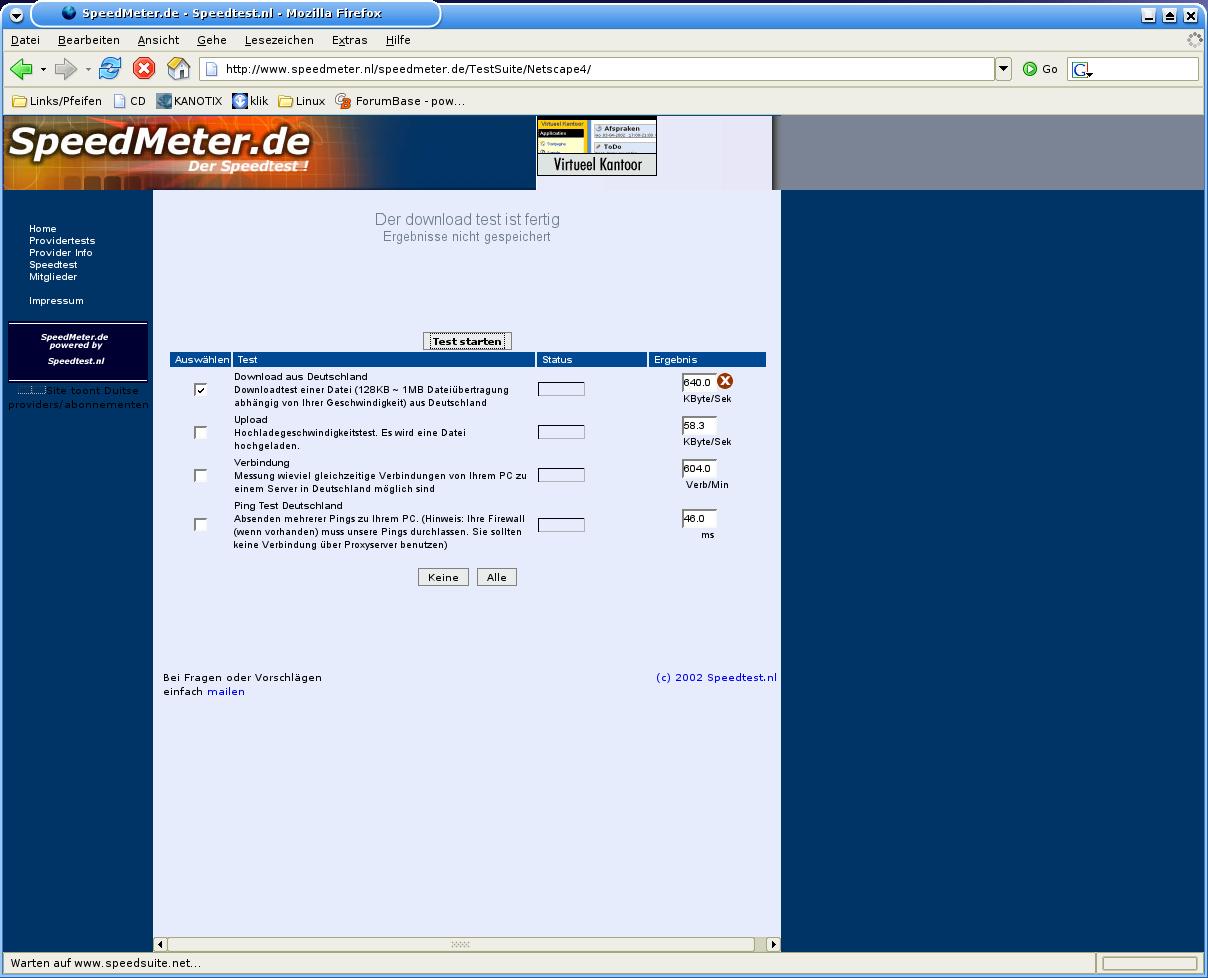Open the KANOTIX bookmark
This screenshot has height=978, width=1208.
pos(190,101)
